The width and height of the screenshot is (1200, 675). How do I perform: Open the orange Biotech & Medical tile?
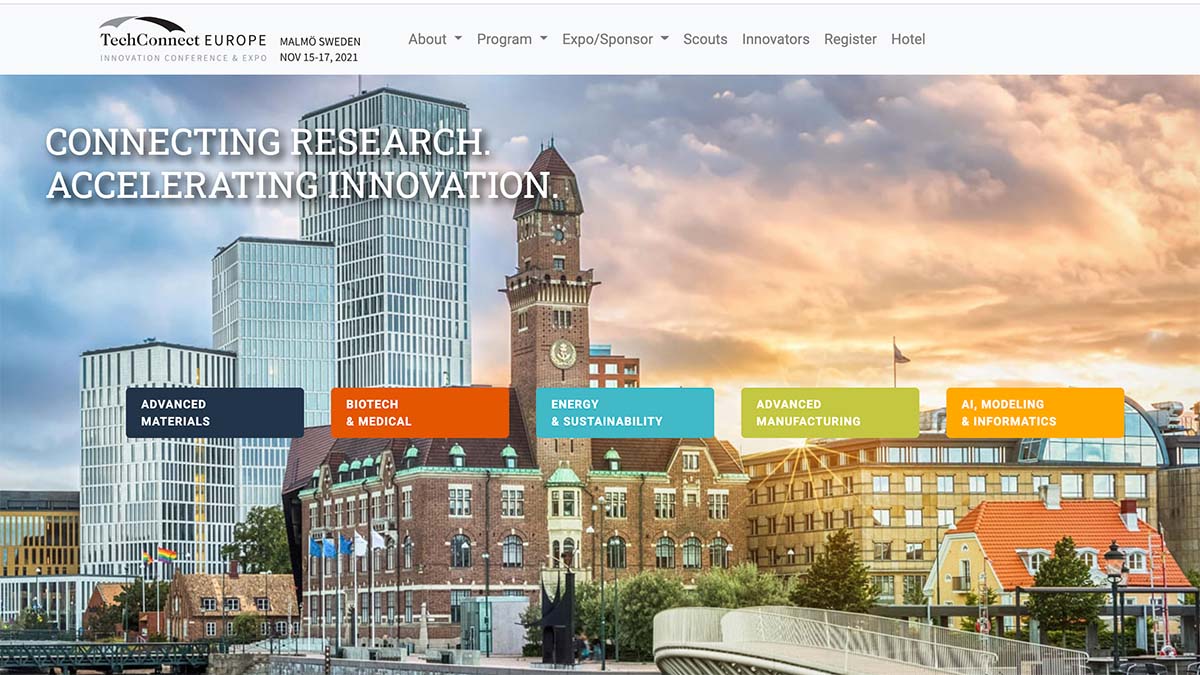click(x=420, y=413)
